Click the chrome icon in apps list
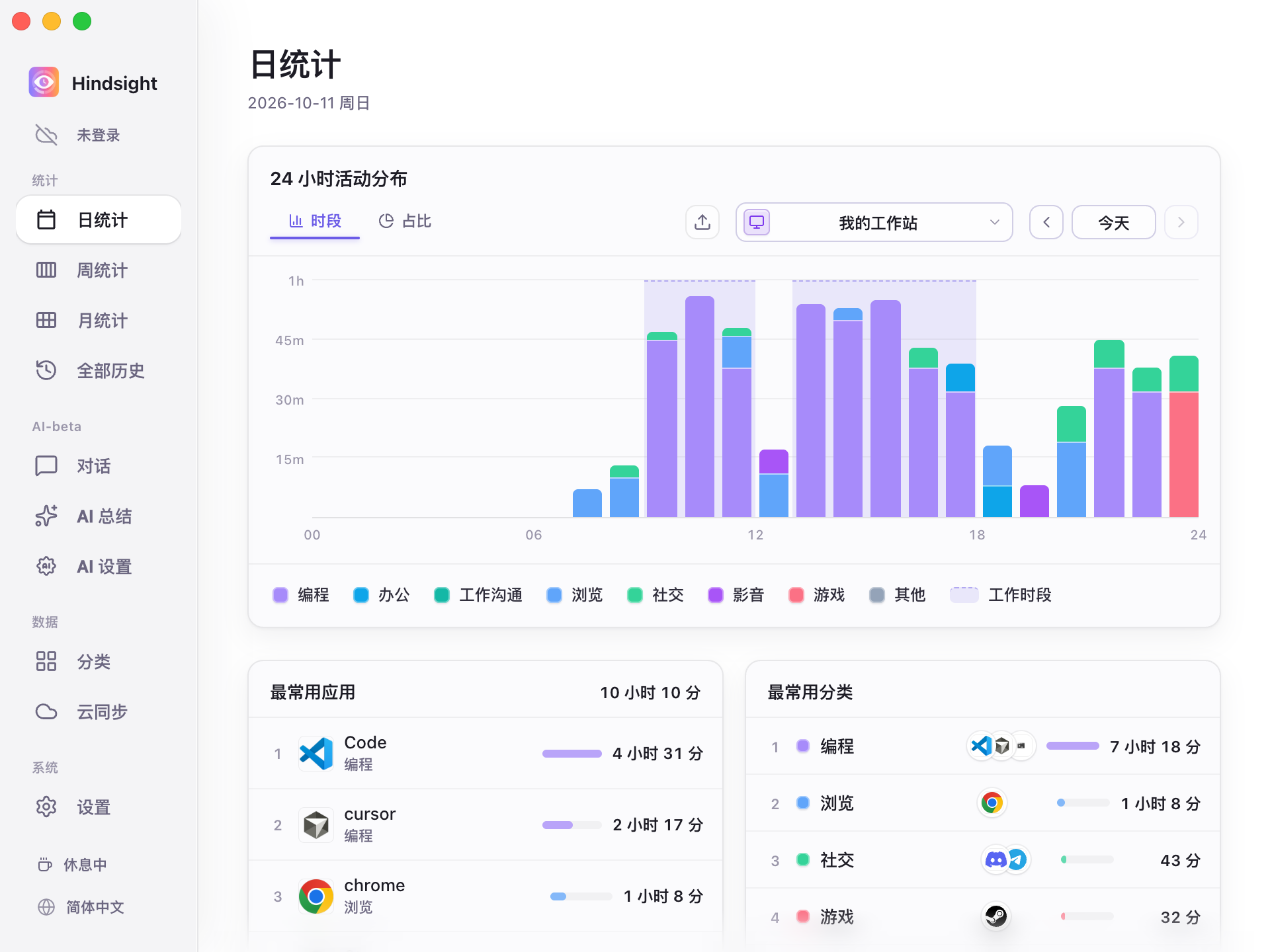The image size is (1270, 952). coord(316,896)
